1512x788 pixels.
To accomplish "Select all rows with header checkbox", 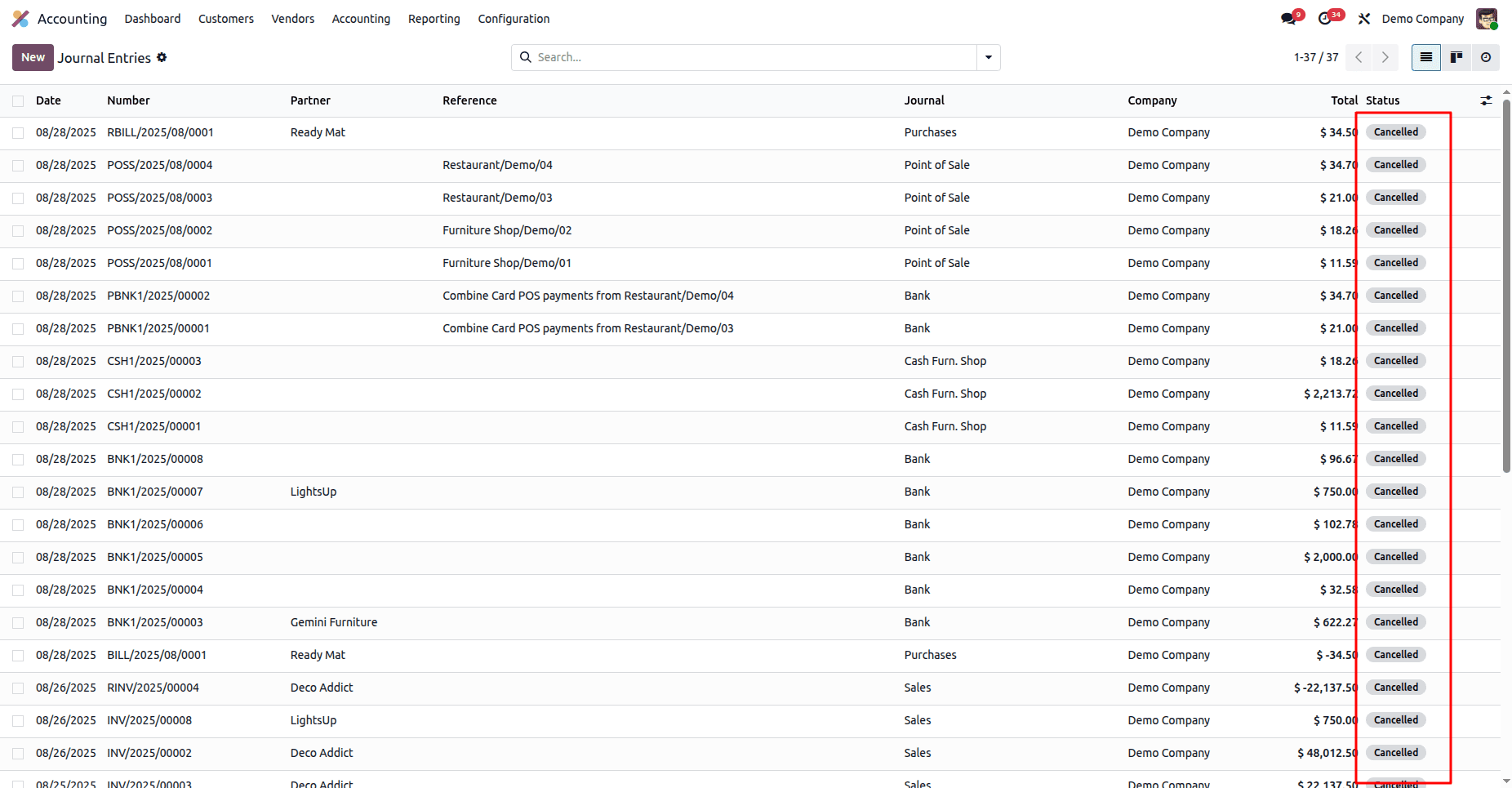I will (x=18, y=101).
